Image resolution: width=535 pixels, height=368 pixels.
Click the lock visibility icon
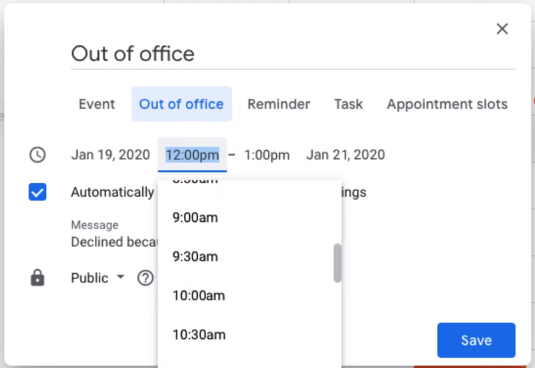pyautogui.click(x=38, y=278)
